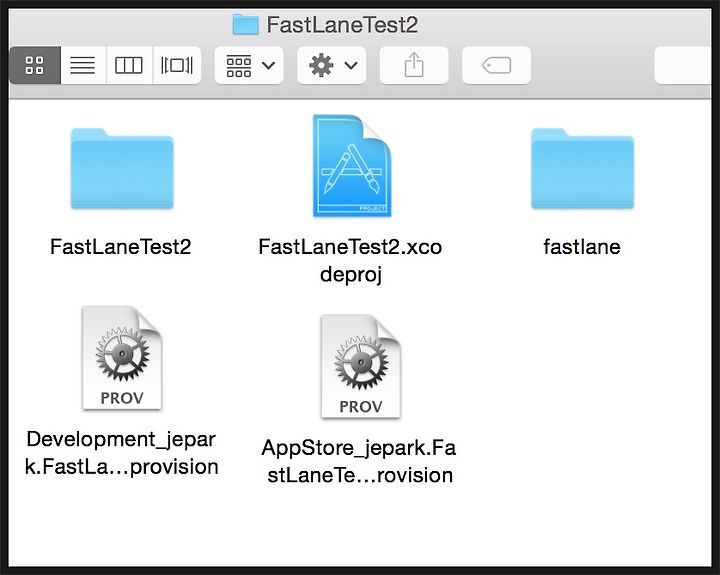Switch to list view mode

pos(83,65)
